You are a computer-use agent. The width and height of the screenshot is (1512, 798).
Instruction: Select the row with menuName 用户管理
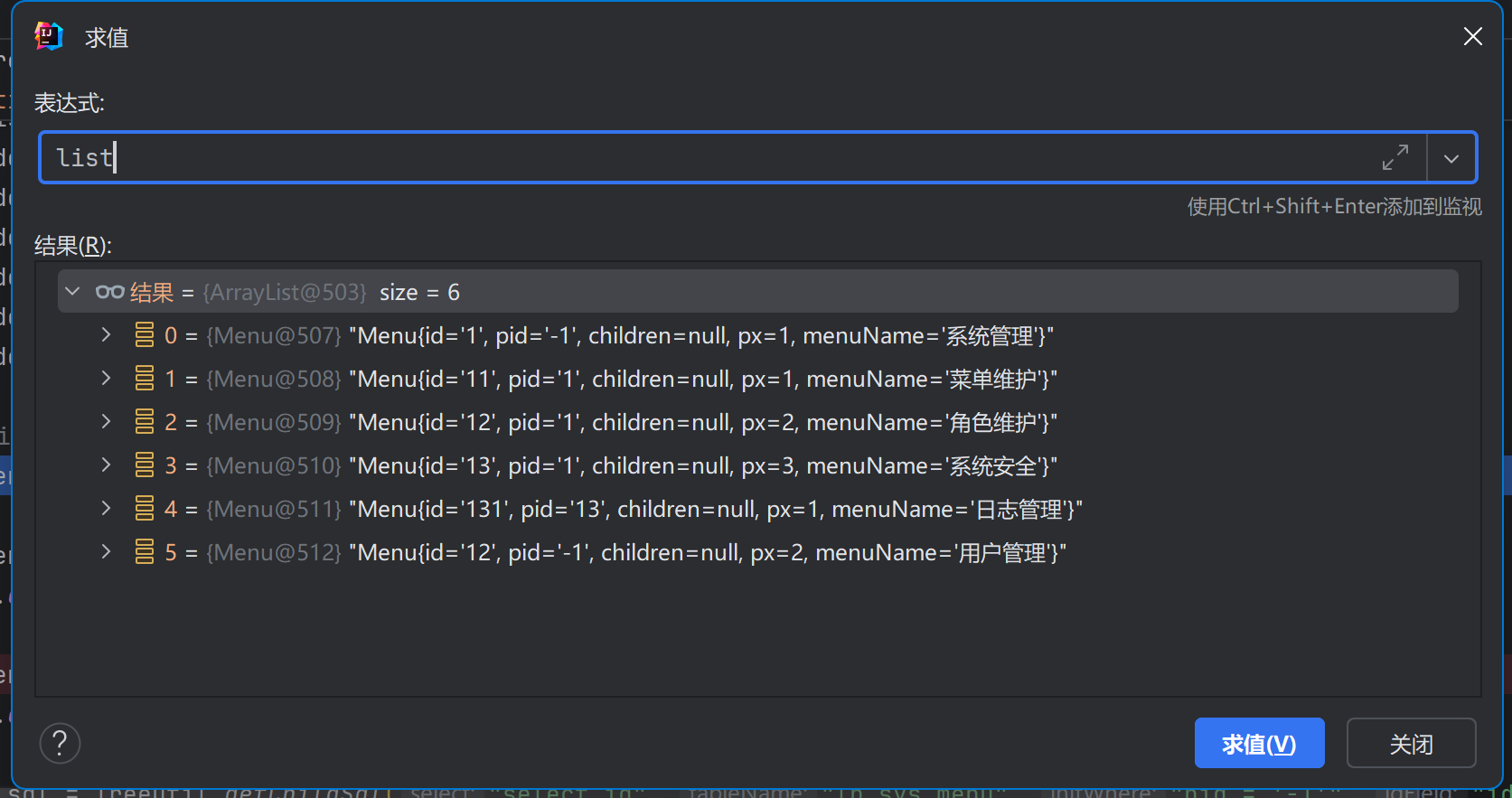[705, 552]
